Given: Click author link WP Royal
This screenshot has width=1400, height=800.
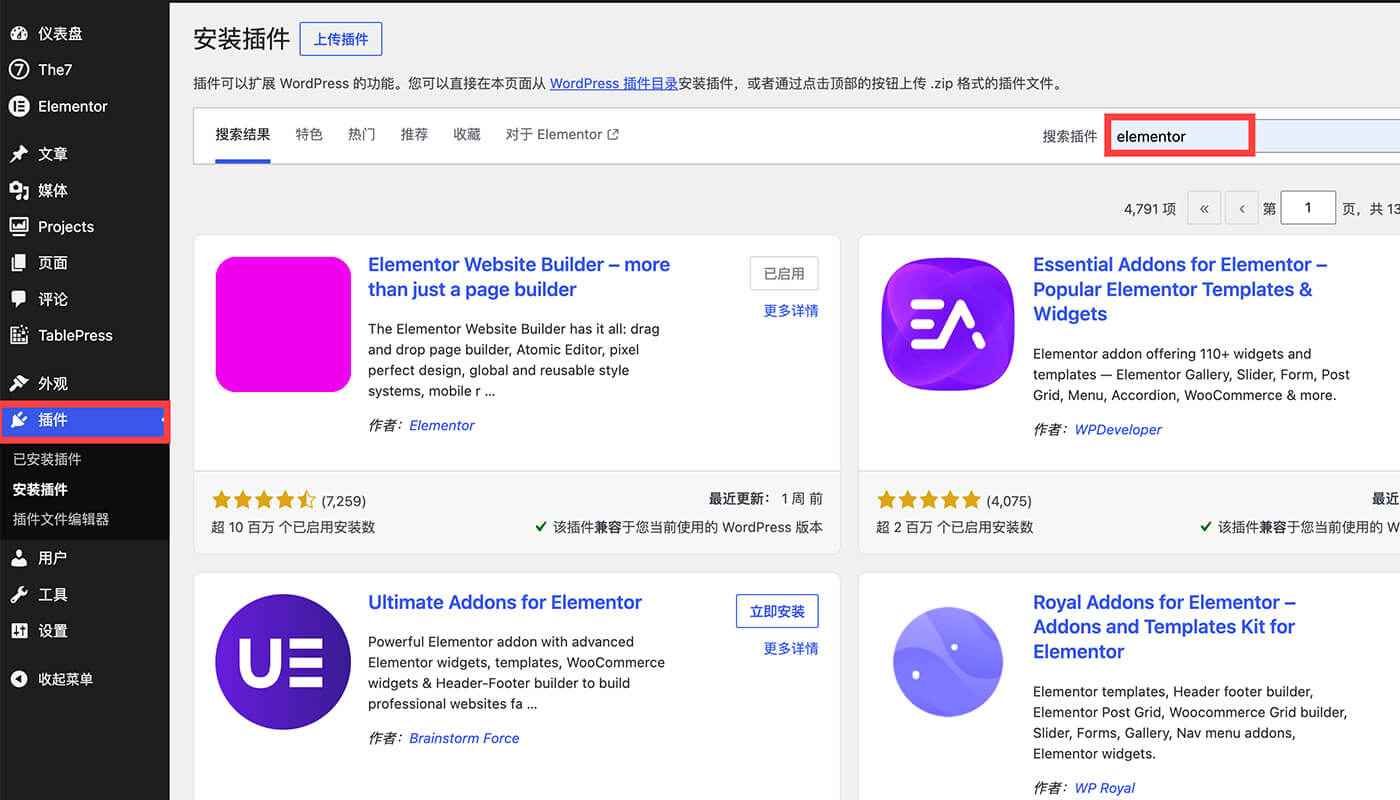Looking at the screenshot, I should point(1105,788).
